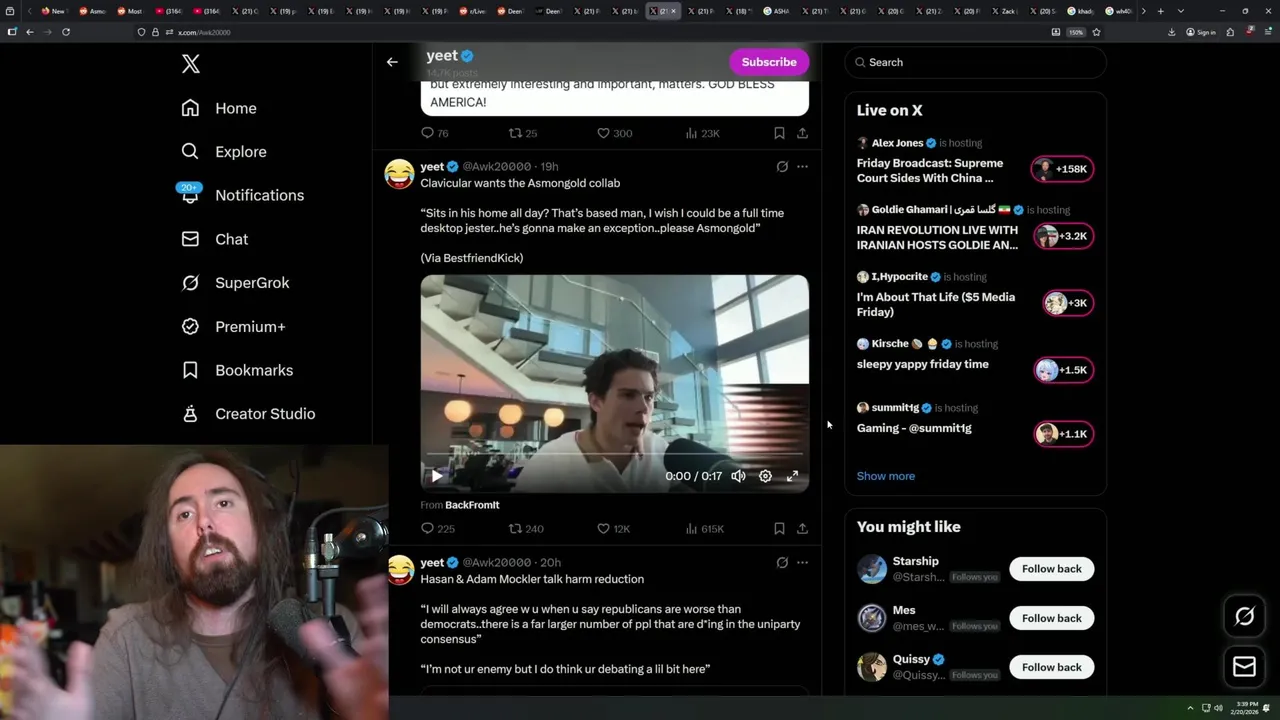Like the post with 12K likes

(x=613, y=529)
